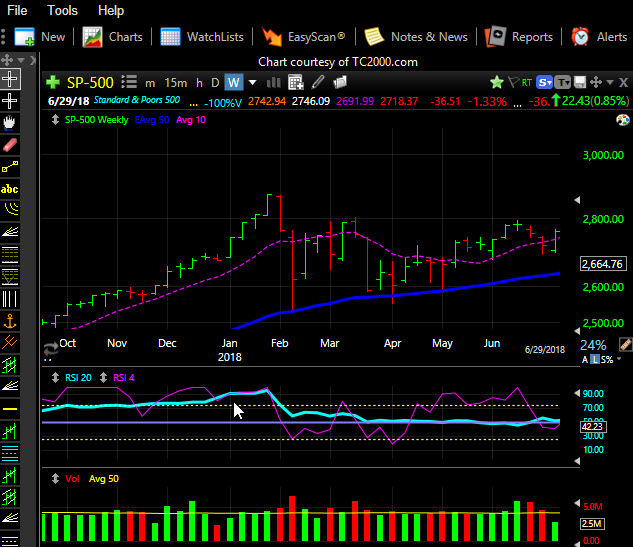Click the 24% zoom level value
633x547 pixels.
pyautogui.click(x=593, y=345)
